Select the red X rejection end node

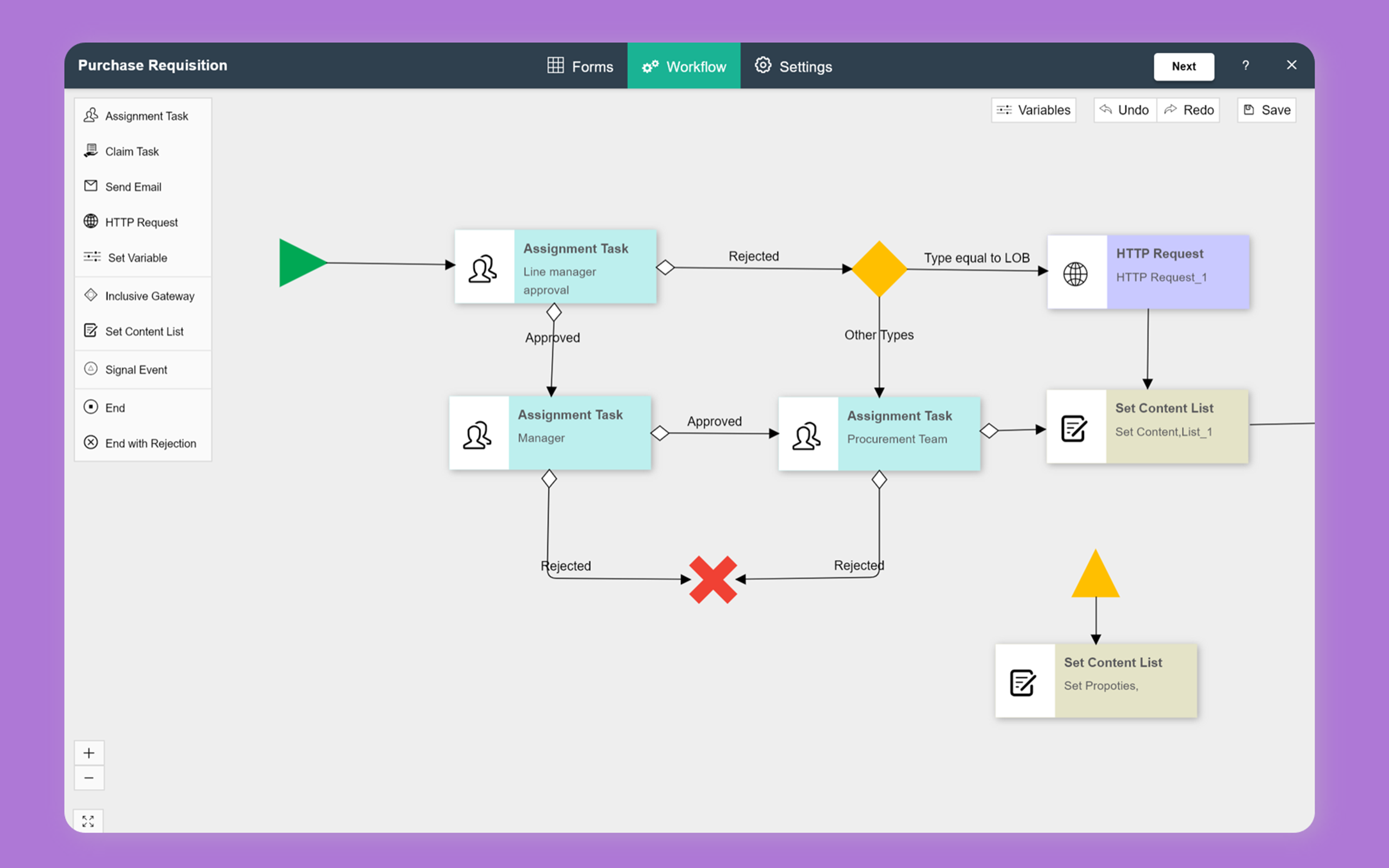(x=713, y=579)
